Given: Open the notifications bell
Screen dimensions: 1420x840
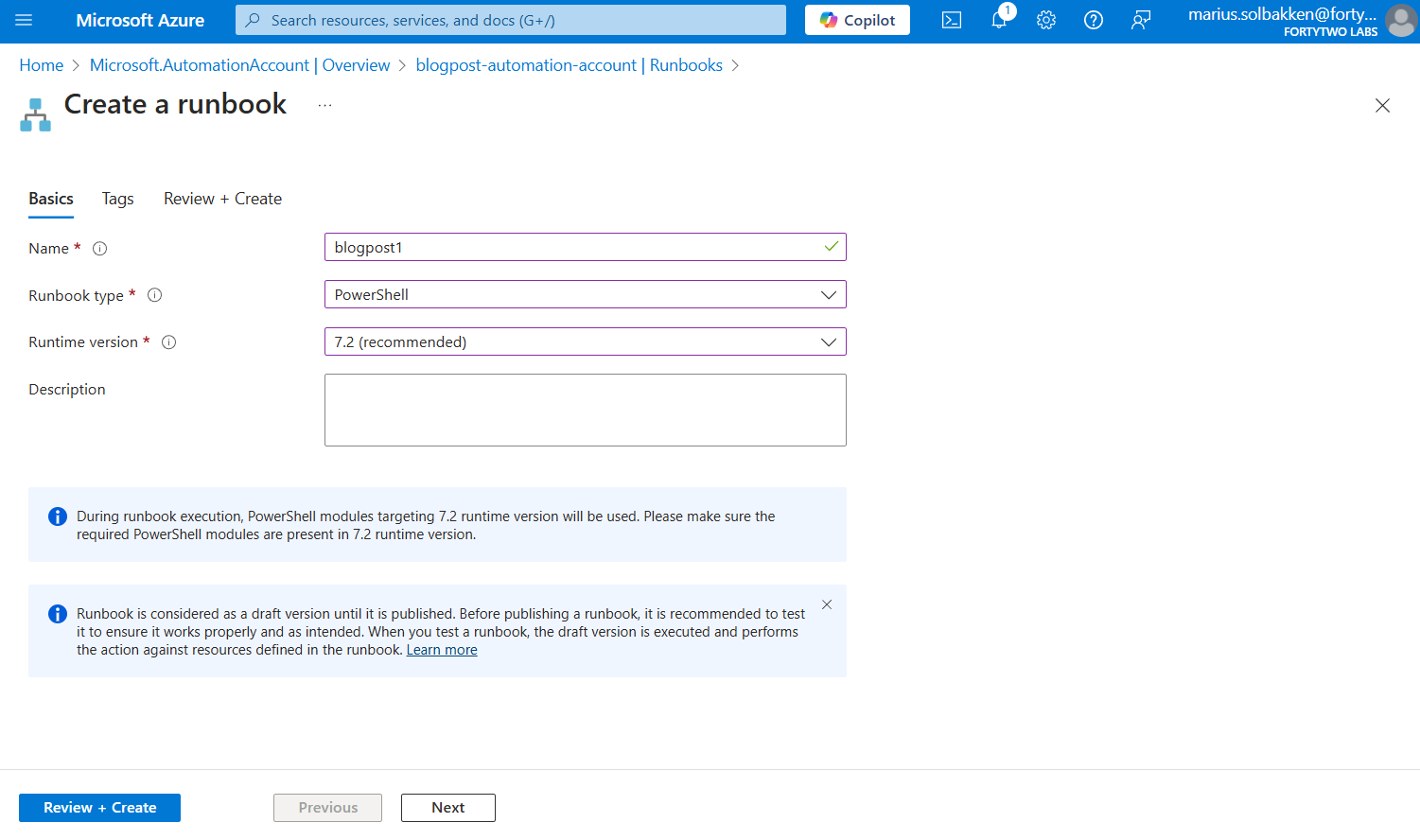Looking at the screenshot, I should click(x=998, y=20).
